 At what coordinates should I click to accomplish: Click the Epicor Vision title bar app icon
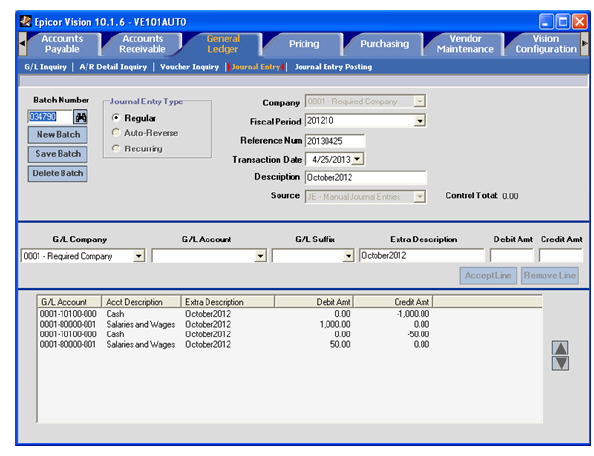pos(25,21)
